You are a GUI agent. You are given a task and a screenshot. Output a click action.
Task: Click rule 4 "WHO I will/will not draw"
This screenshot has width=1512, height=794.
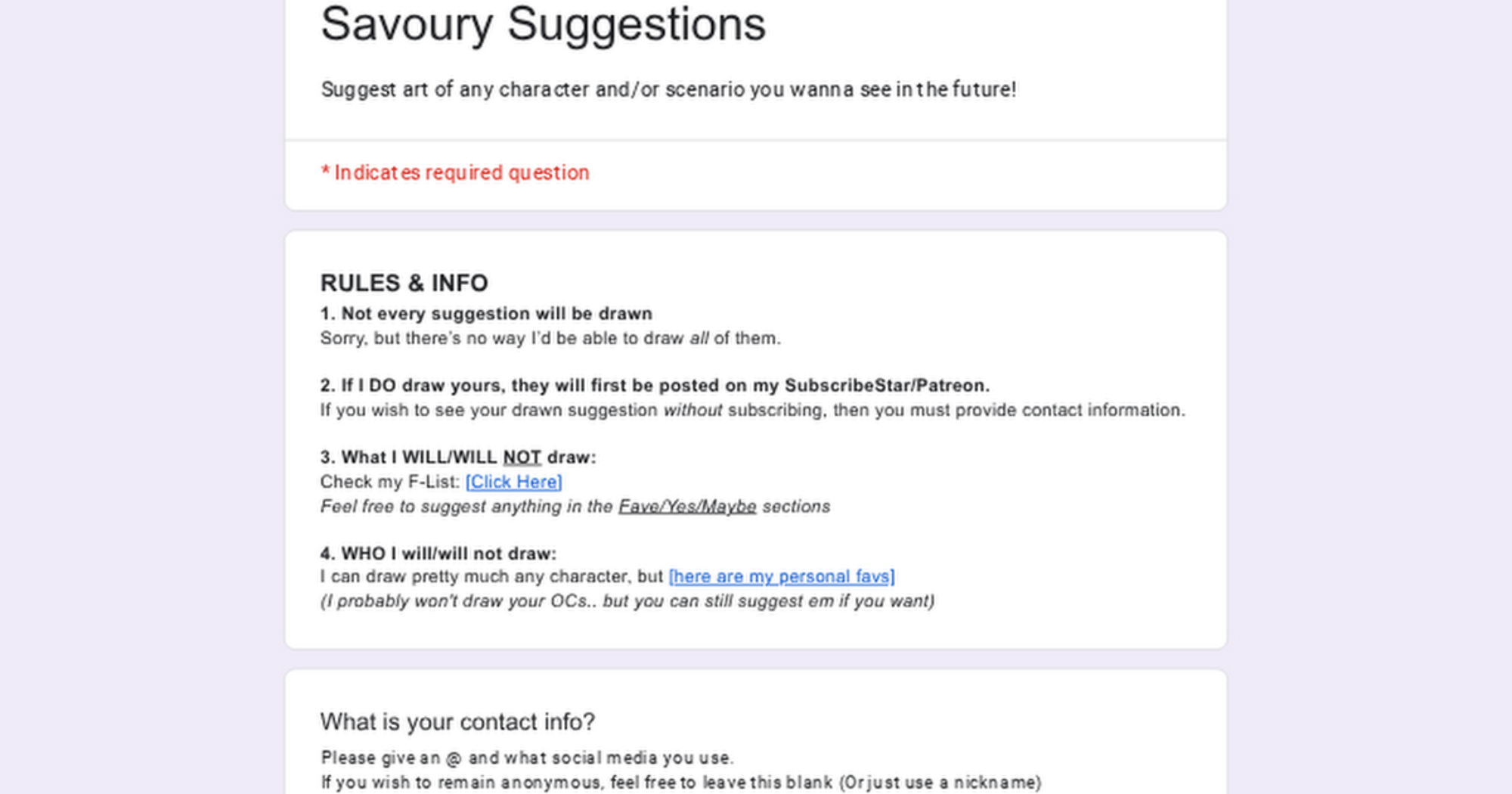tap(438, 554)
